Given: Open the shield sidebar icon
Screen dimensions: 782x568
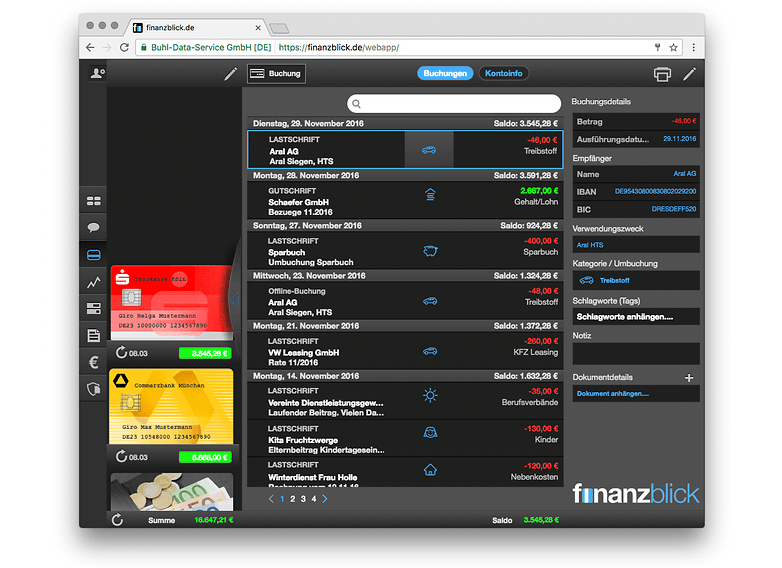Looking at the screenshot, I should pos(94,389).
